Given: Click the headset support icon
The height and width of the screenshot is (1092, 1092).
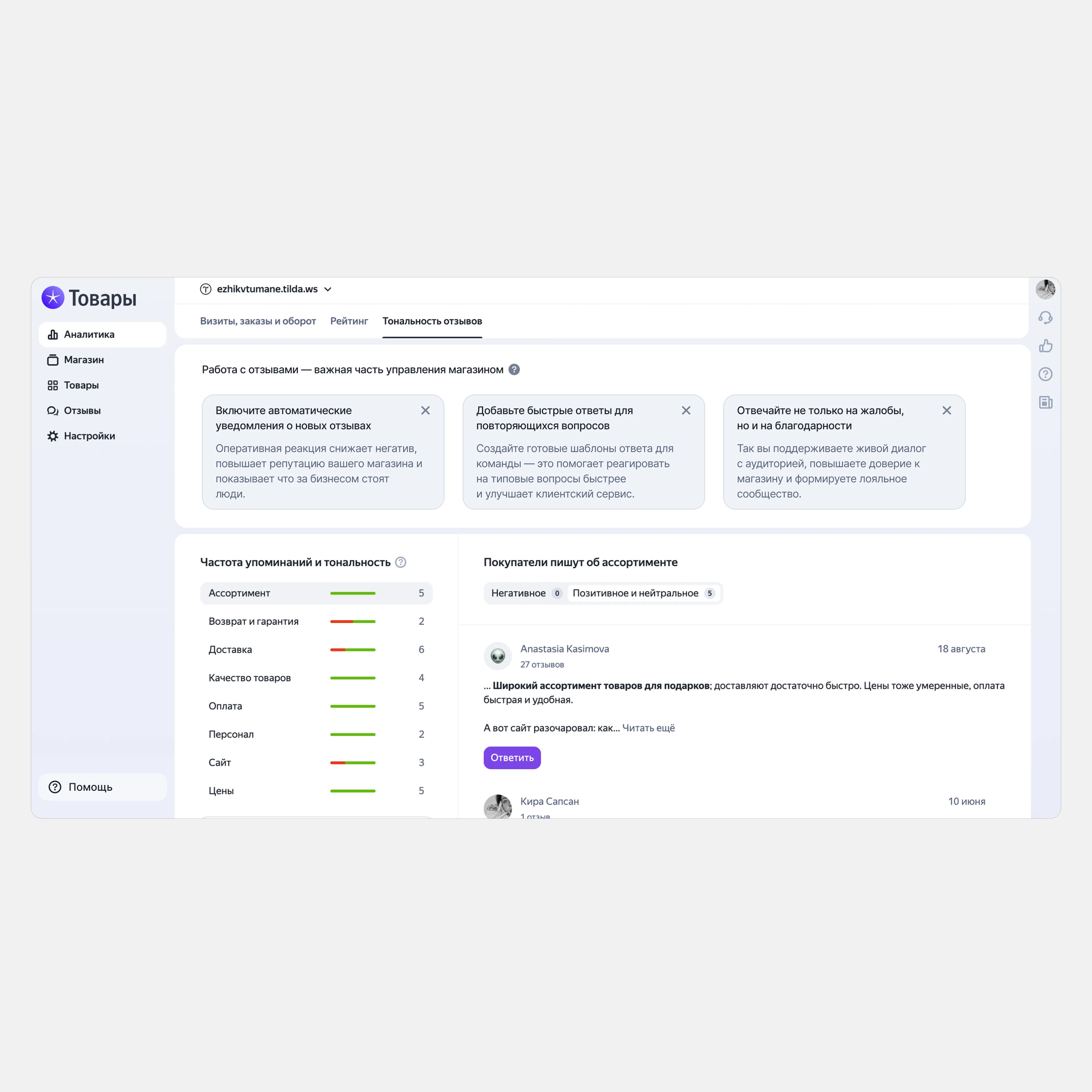Looking at the screenshot, I should 1045,318.
